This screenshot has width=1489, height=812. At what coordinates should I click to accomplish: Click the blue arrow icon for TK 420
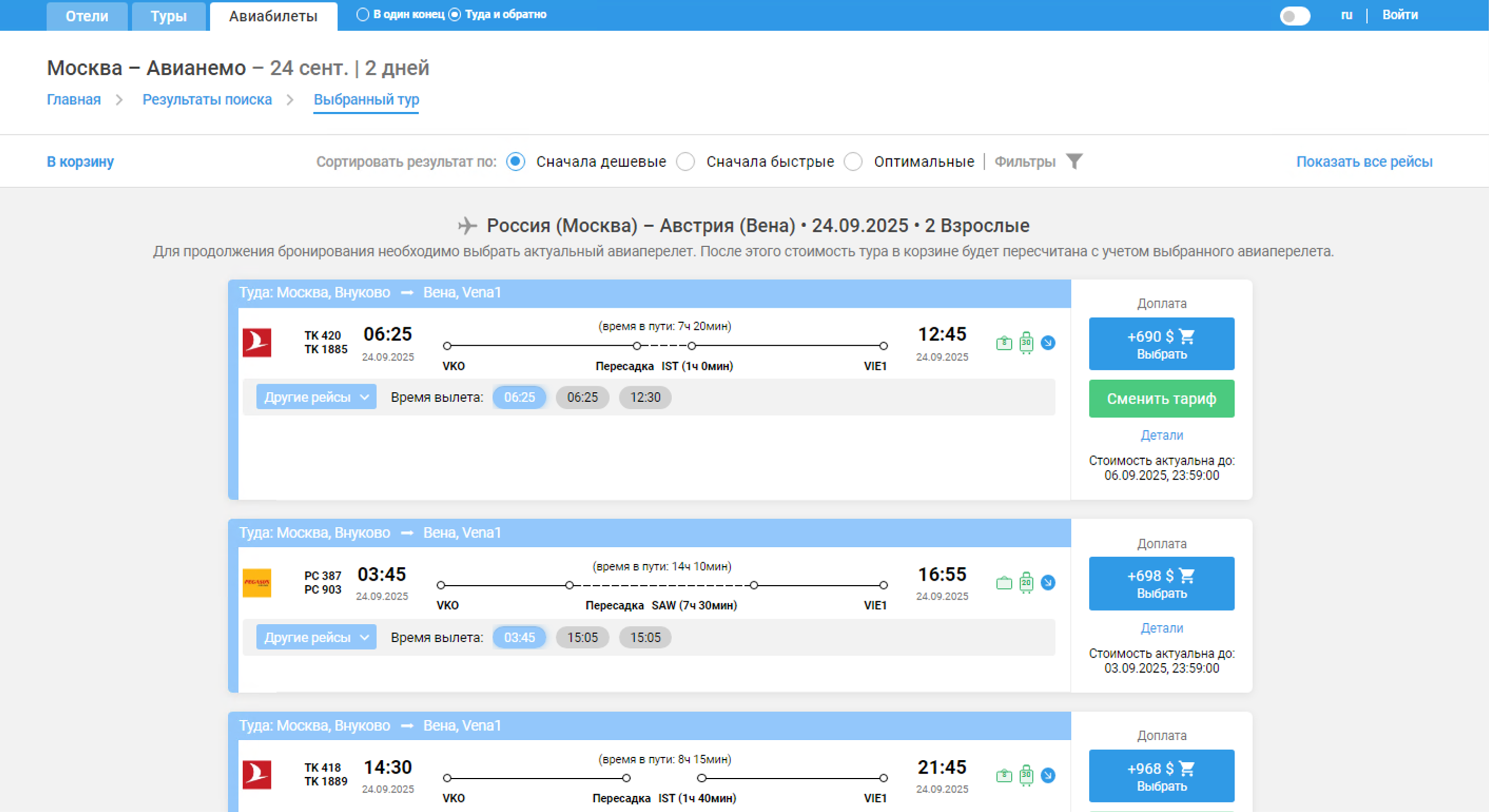point(1048,343)
